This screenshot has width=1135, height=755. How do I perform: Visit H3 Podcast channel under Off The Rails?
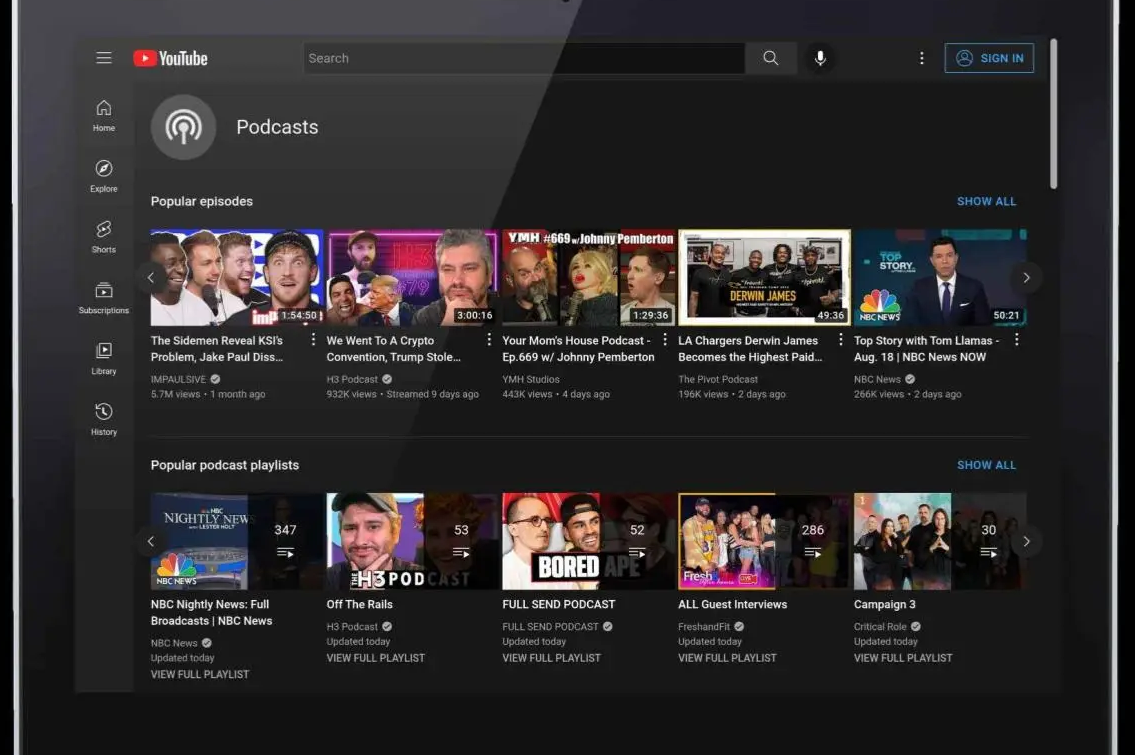[352, 627]
